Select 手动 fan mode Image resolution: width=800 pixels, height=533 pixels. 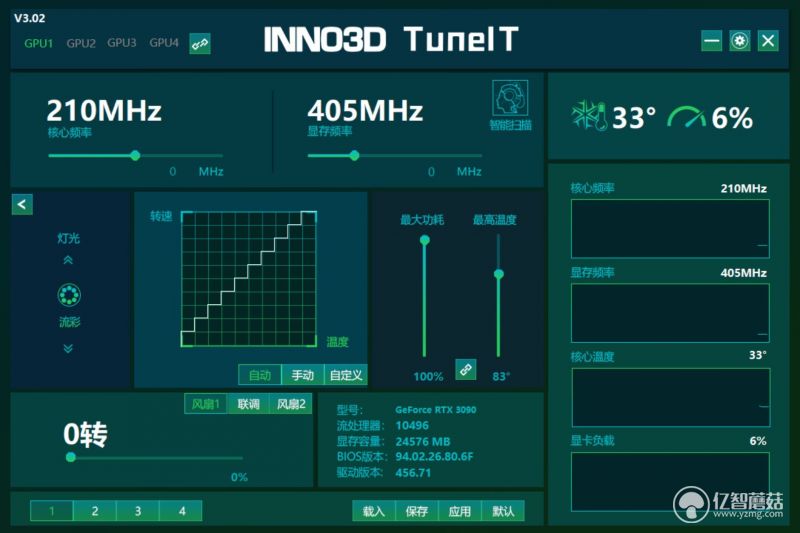tap(303, 375)
